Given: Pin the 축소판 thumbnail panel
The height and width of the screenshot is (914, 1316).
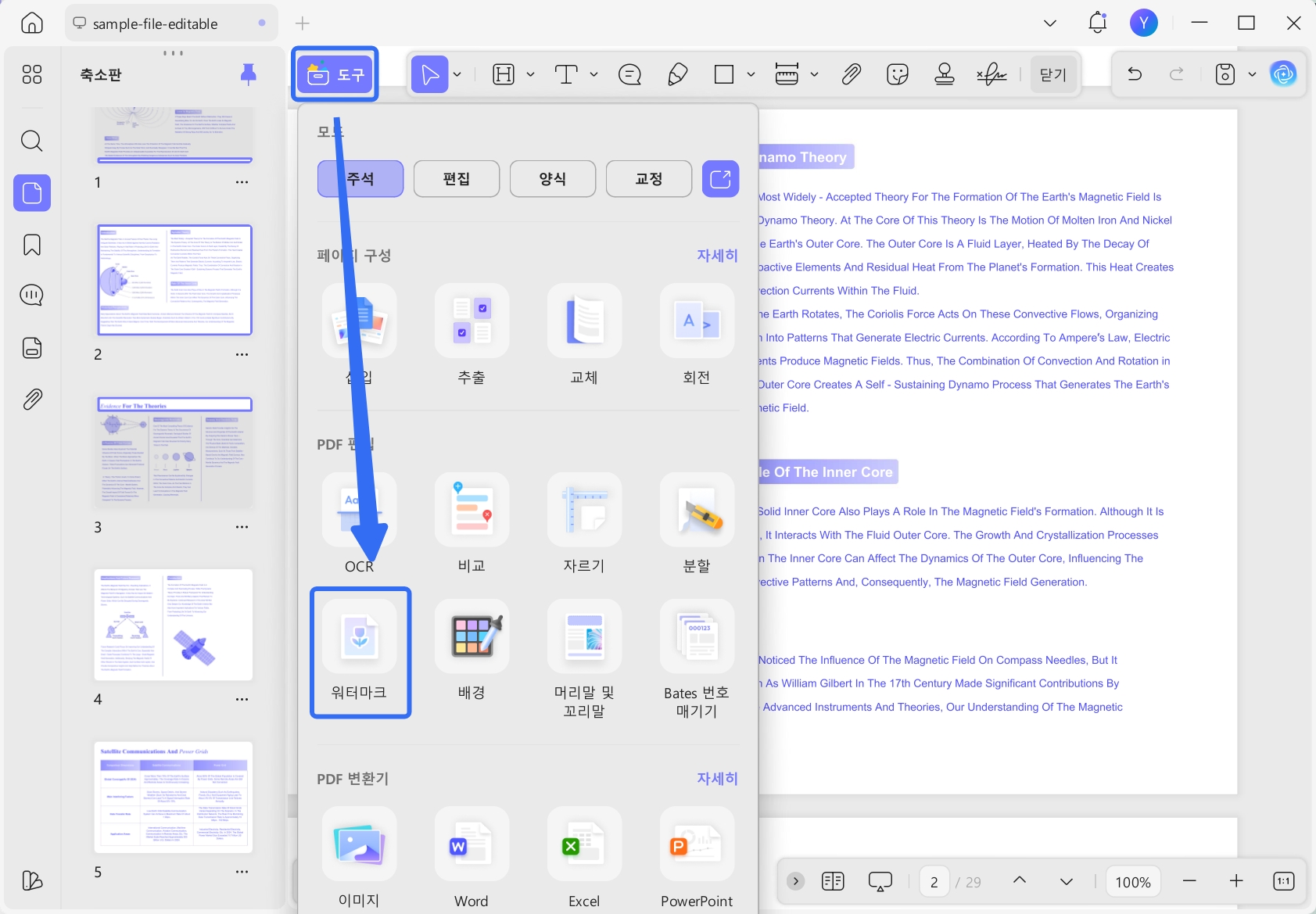Looking at the screenshot, I should click(249, 74).
